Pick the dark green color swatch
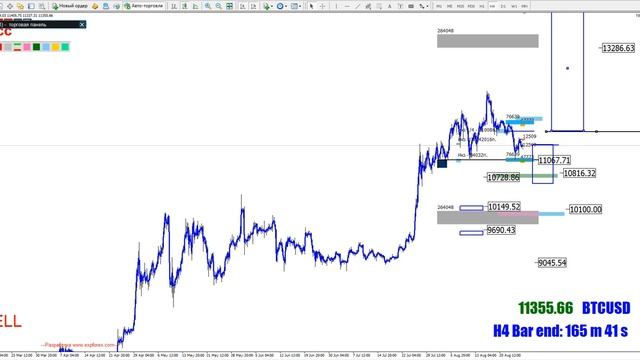640x360 pixels. tap(36, 47)
